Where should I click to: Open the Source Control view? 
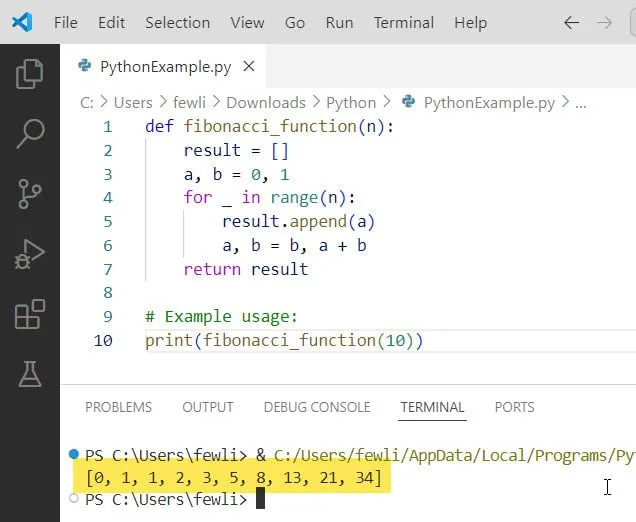[30, 193]
